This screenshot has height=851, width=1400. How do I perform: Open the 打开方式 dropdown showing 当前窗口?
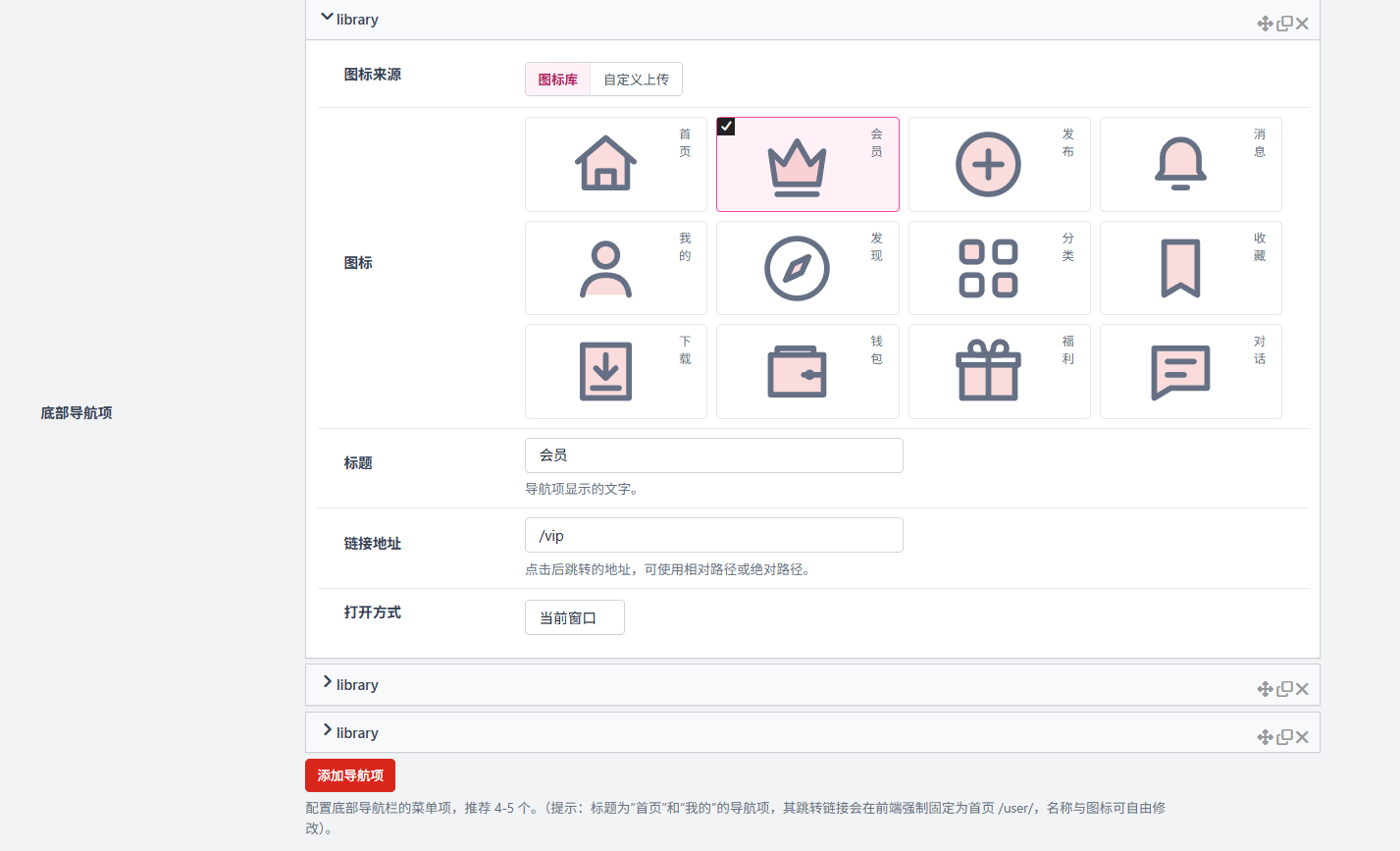click(x=575, y=617)
